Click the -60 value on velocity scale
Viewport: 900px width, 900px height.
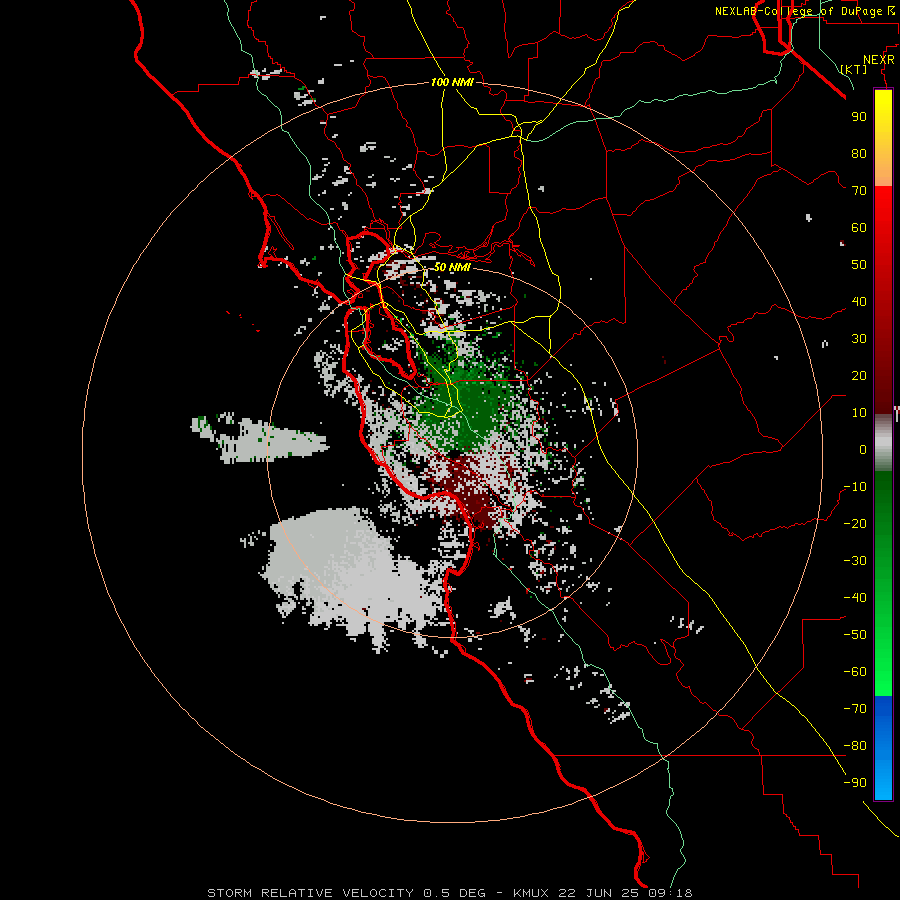point(855,672)
